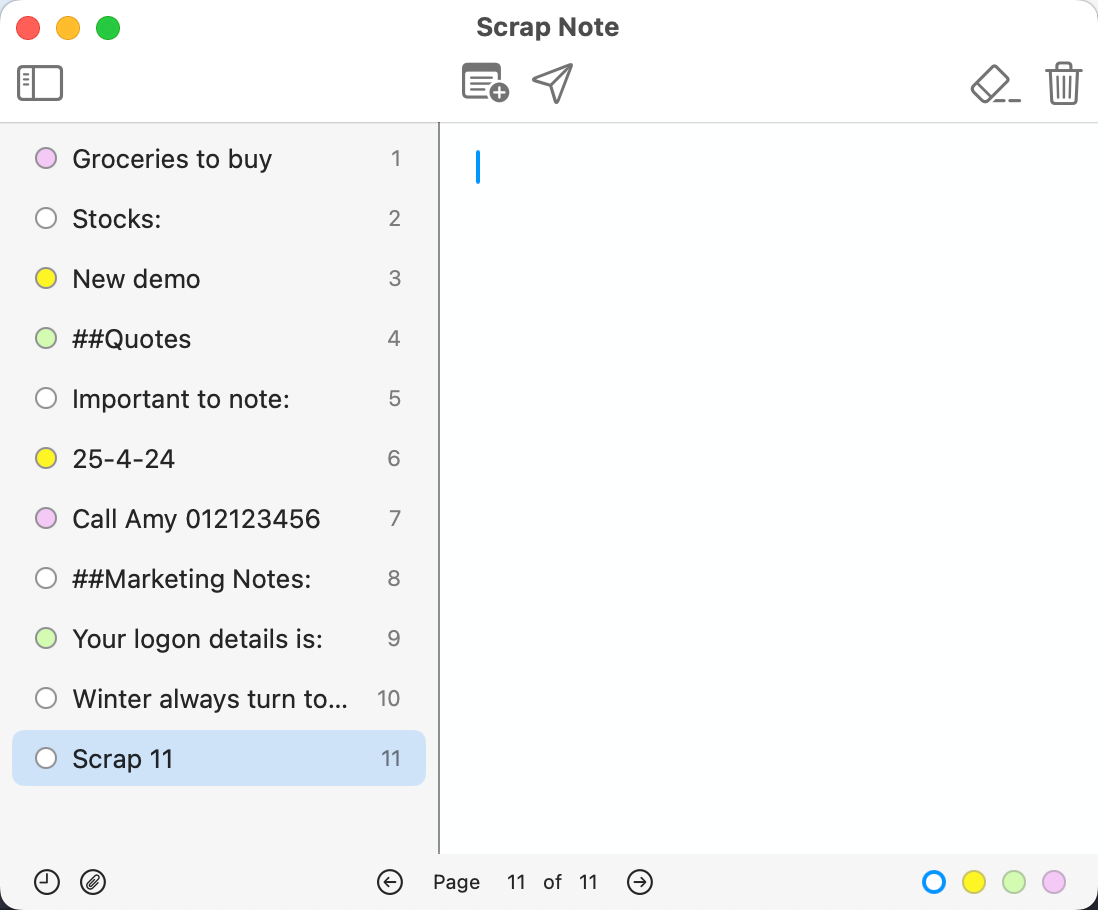Click the paper plane share icon
Viewport: 1098px width, 910px height.
point(552,83)
